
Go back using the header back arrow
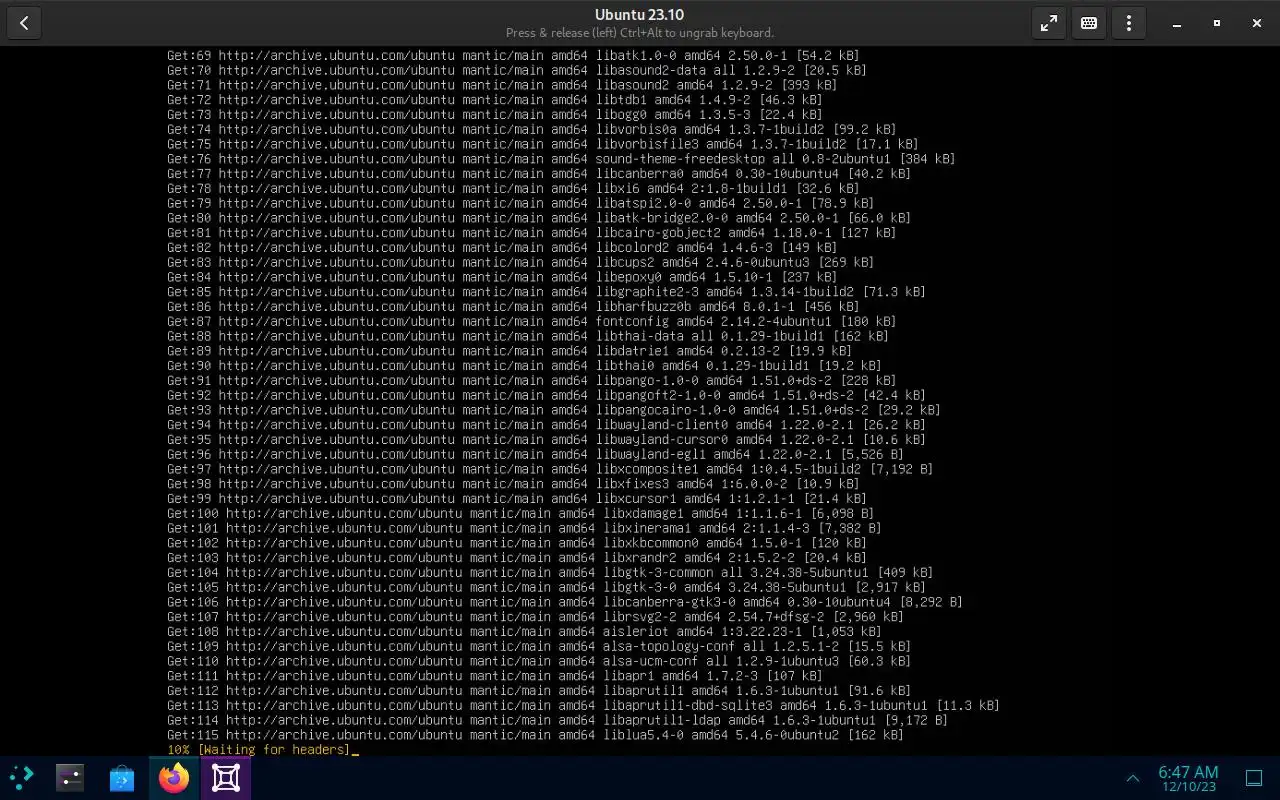click(x=24, y=23)
